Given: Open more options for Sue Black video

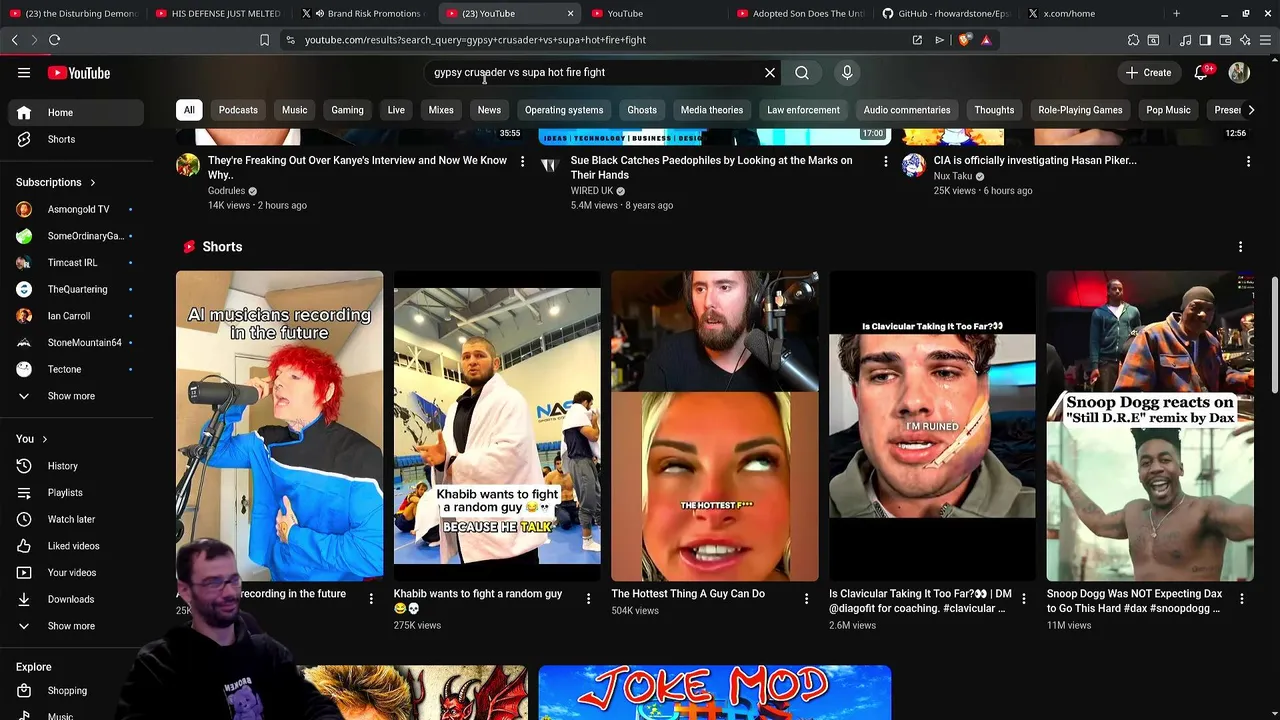Looking at the screenshot, I should tap(885, 161).
